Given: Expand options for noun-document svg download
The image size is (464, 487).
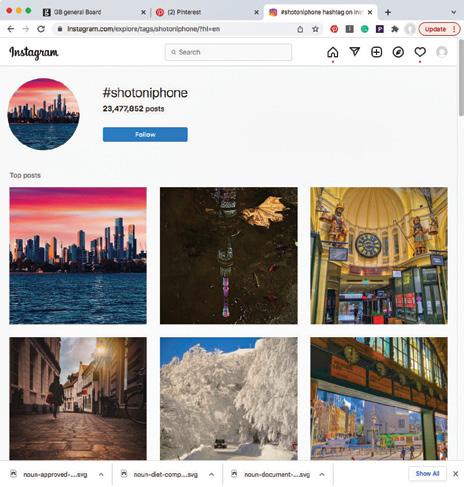Looking at the screenshot, I should 322,474.
